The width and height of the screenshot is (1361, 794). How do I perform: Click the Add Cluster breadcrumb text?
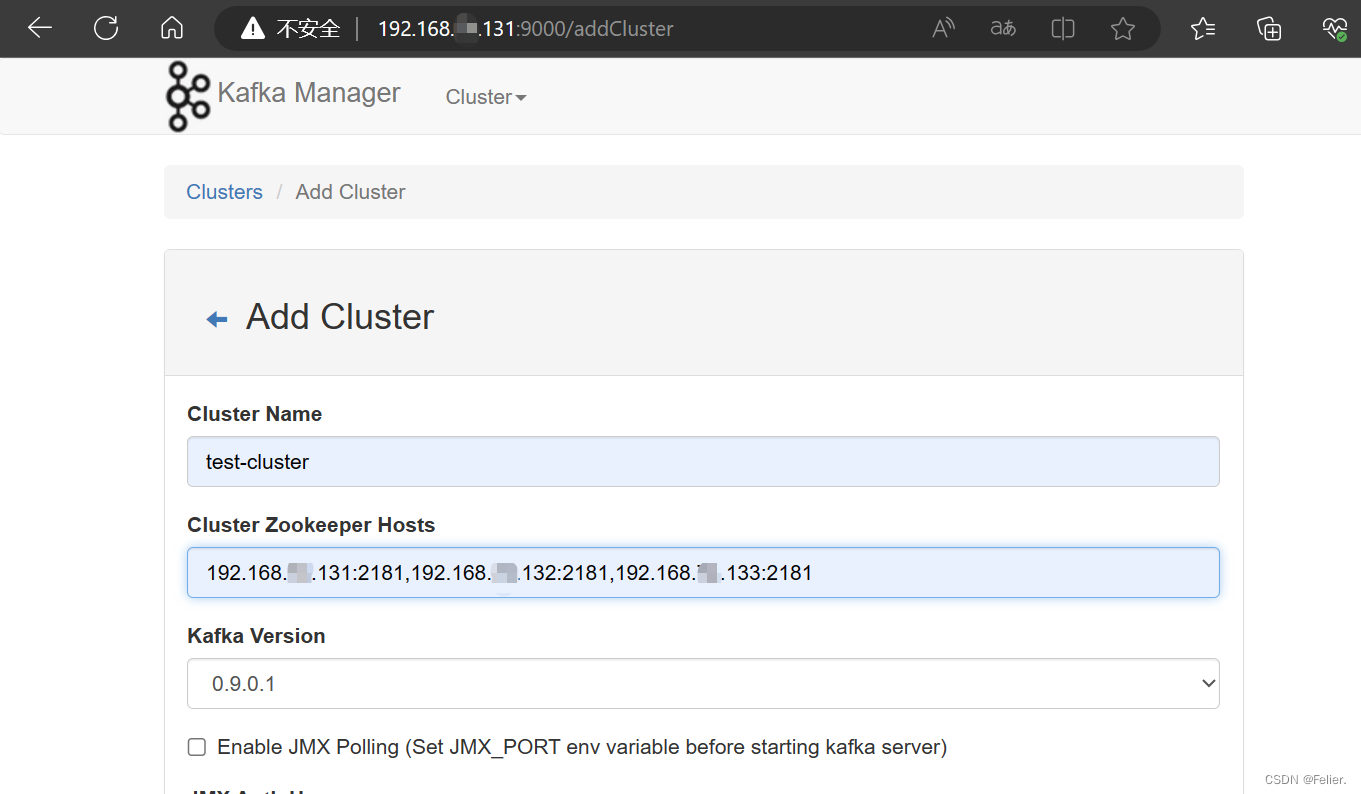(351, 192)
